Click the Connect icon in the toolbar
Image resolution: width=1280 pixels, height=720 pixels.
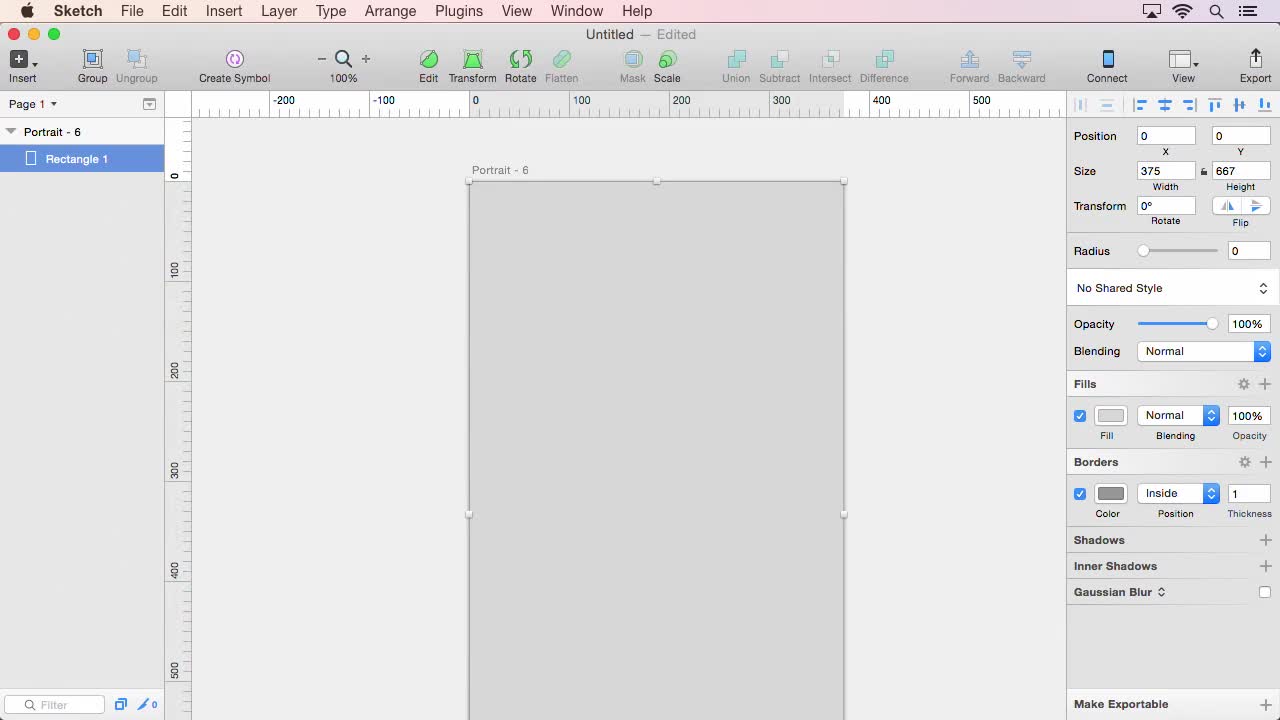(x=1106, y=60)
